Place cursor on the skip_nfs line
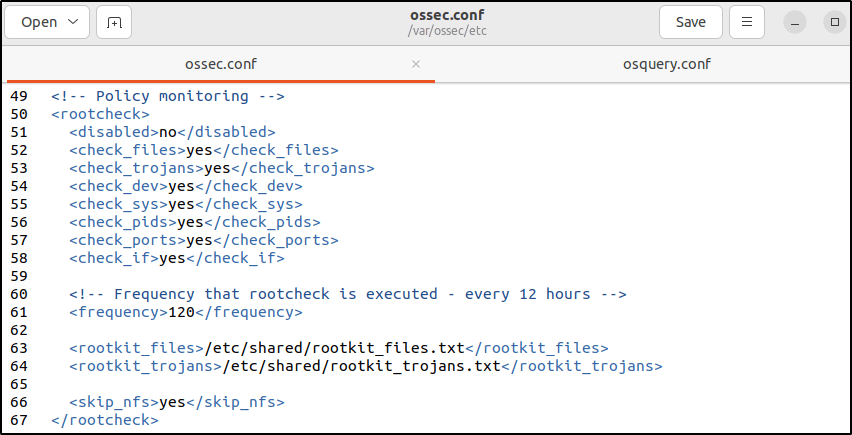This screenshot has height=435, width=852. coord(177,402)
